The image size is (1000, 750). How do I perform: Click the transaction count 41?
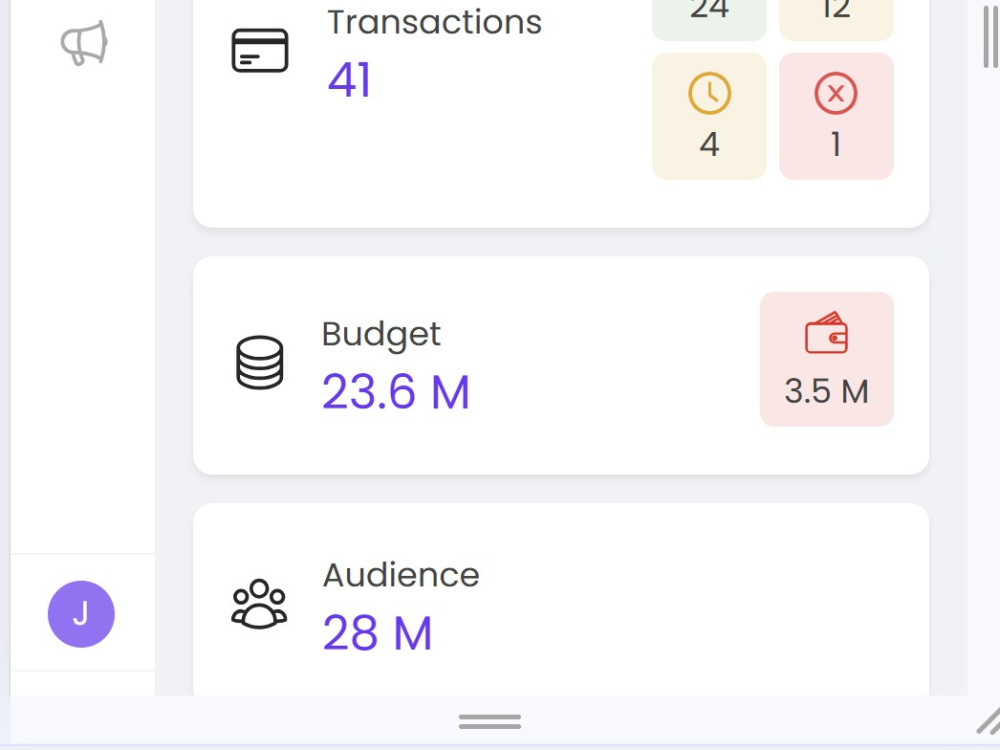pos(349,80)
